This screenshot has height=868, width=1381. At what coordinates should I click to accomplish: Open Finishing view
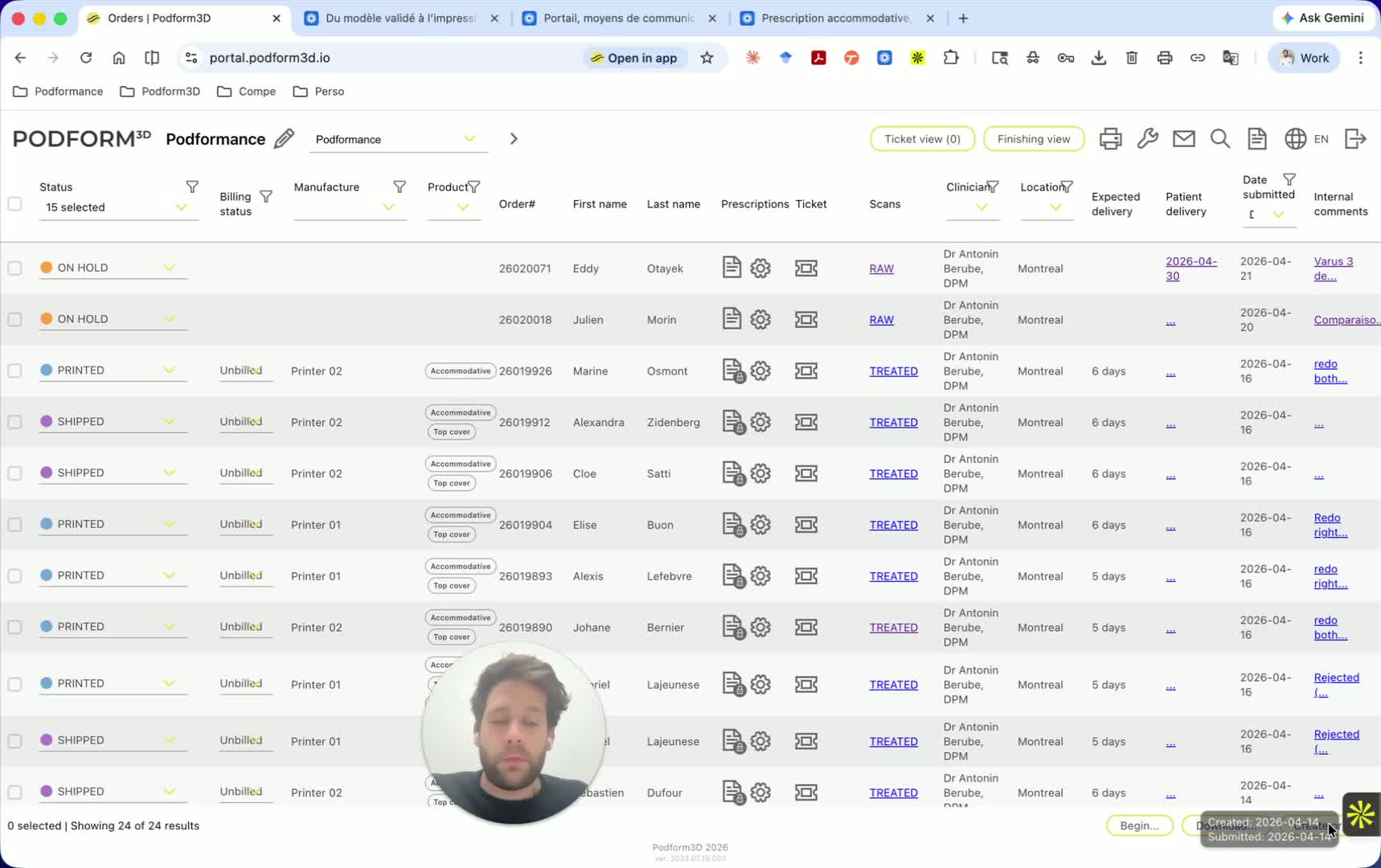click(x=1033, y=139)
